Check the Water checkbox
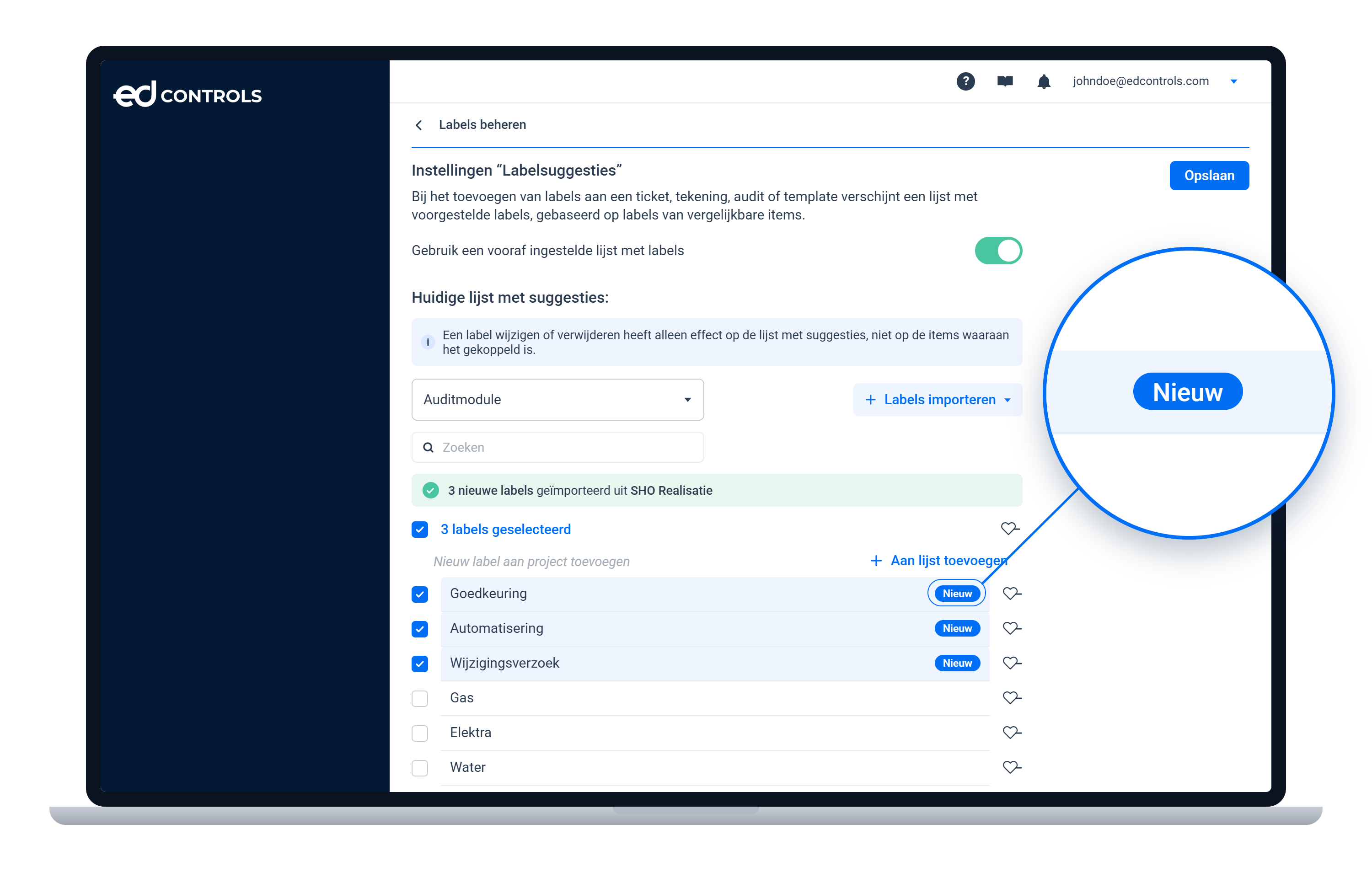This screenshot has width=1372, height=878. pyautogui.click(x=419, y=769)
